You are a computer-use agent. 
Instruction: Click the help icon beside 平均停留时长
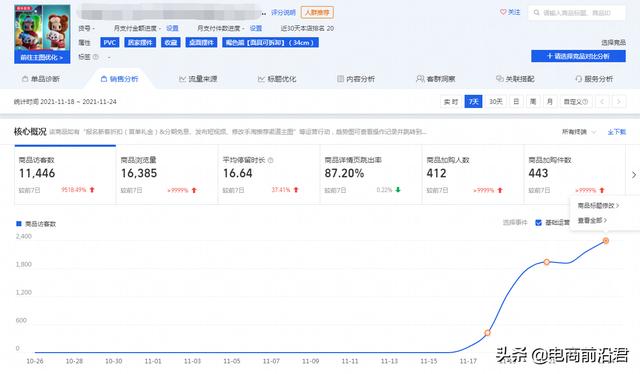point(270,160)
